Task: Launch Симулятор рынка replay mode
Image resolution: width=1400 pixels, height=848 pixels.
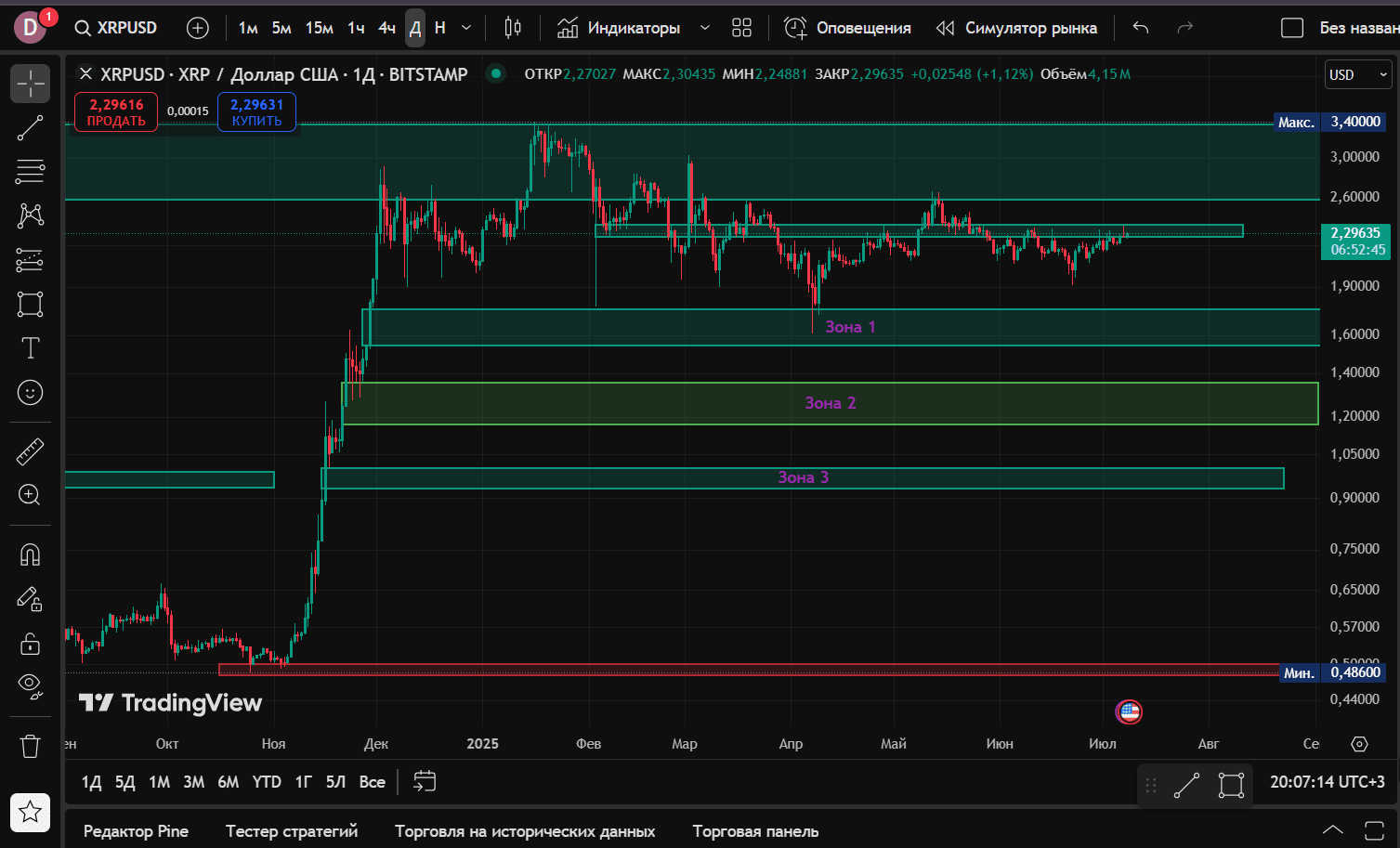Action: pyautogui.click(x=1016, y=28)
